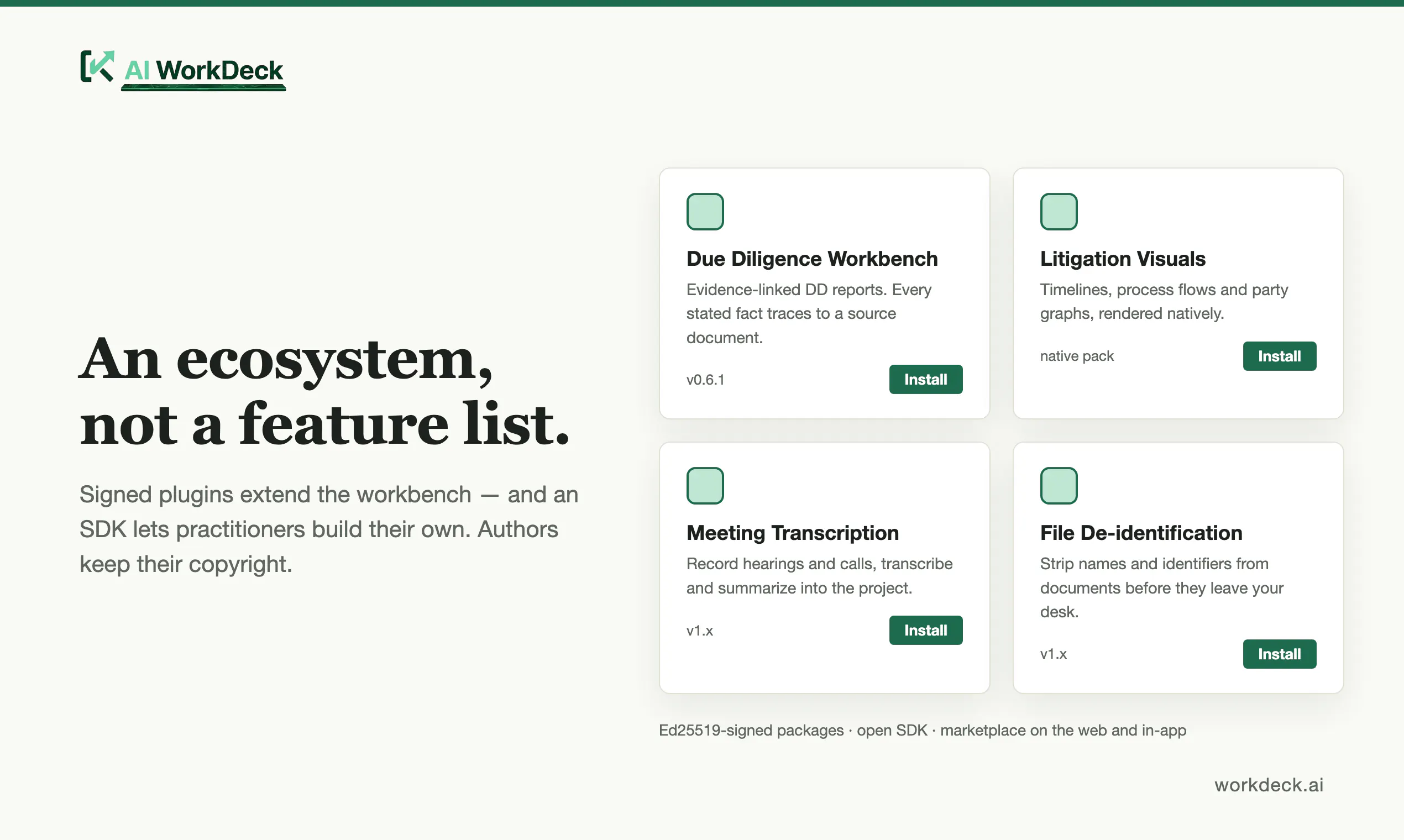Click the Due Diligence Workbench plugin icon
This screenshot has height=840, width=1404.
pyautogui.click(x=705, y=212)
